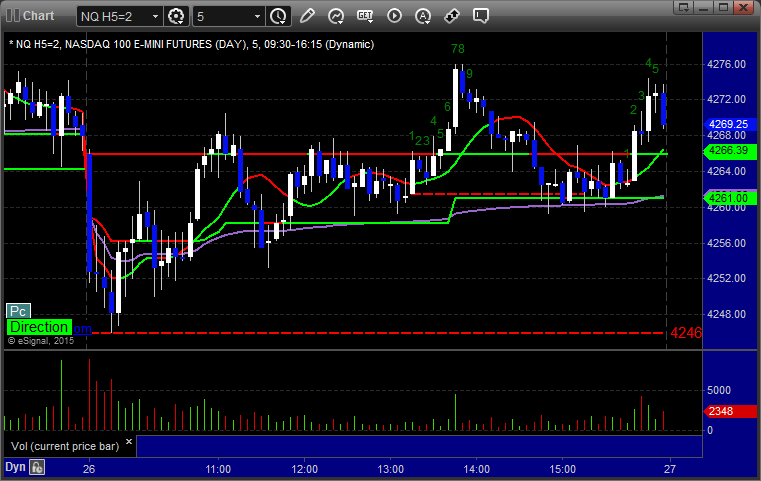The height and width of the screenshot is (481, 761).
Task: Minimize the Chart window
Action: point(704,7)
